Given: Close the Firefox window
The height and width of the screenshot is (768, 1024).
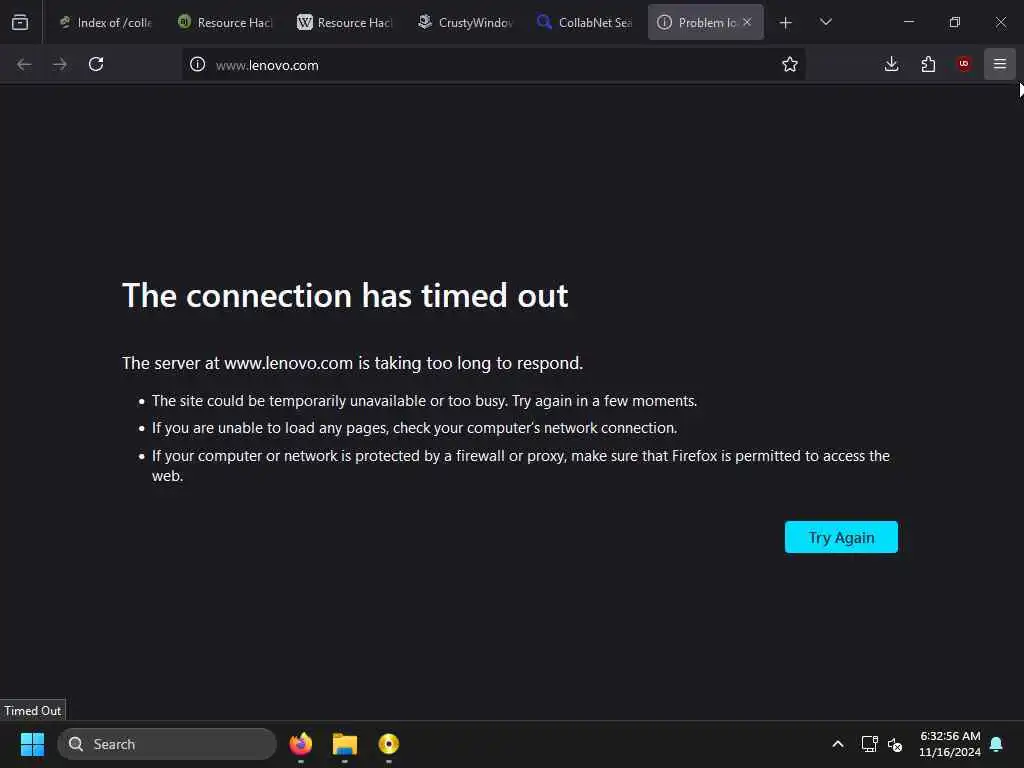Looking at the screenshot, I should coord(1000,22).
